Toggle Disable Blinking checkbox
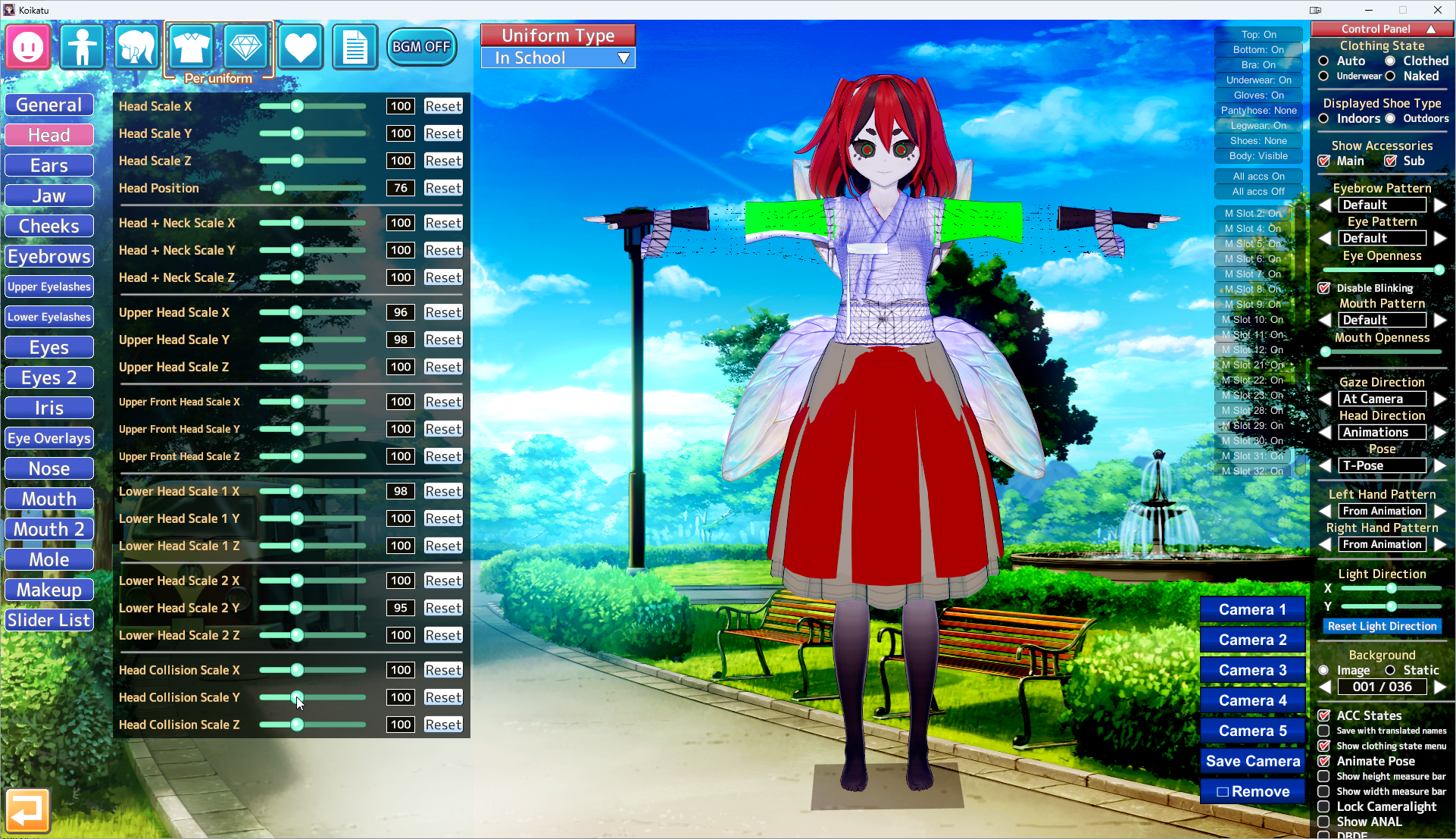Image resolution: width=1456 pixels, height=839 pixels. pos(1324,288)
